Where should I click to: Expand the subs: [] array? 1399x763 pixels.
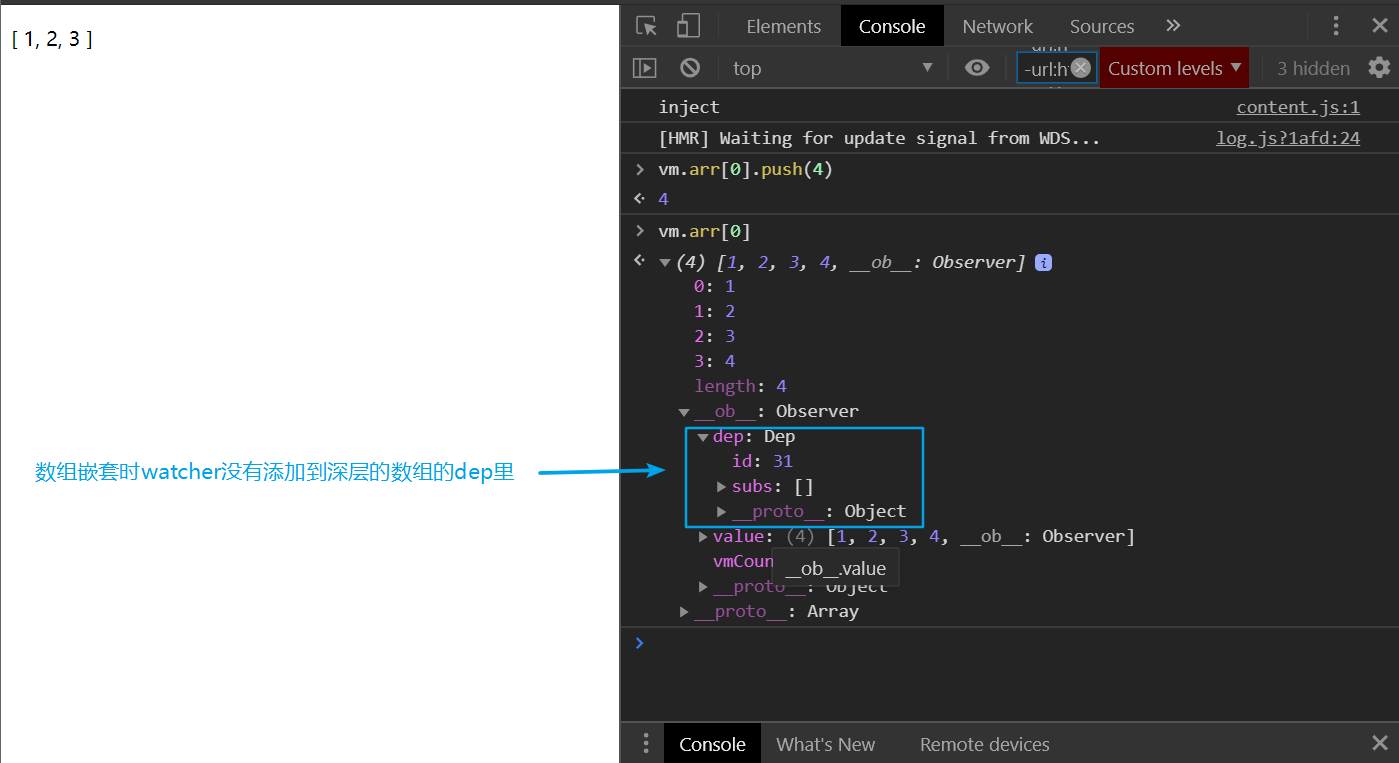coord(722,487)
